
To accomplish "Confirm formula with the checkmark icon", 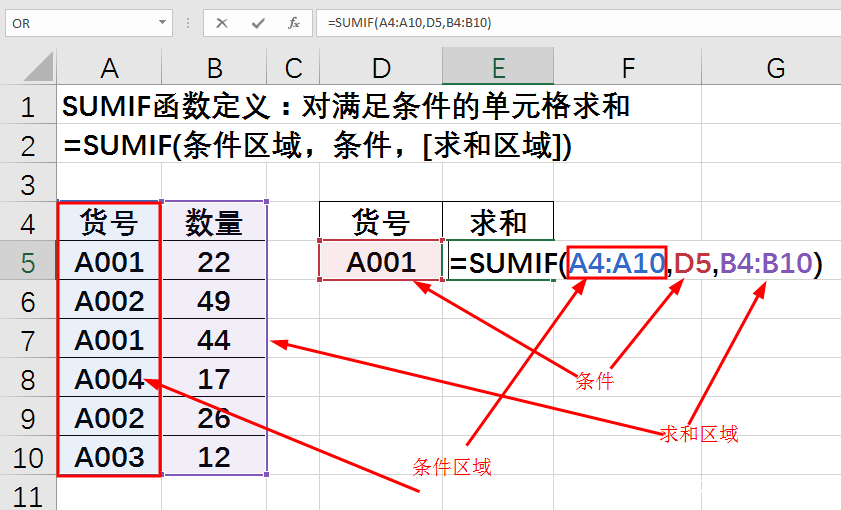I will point(258,23).
